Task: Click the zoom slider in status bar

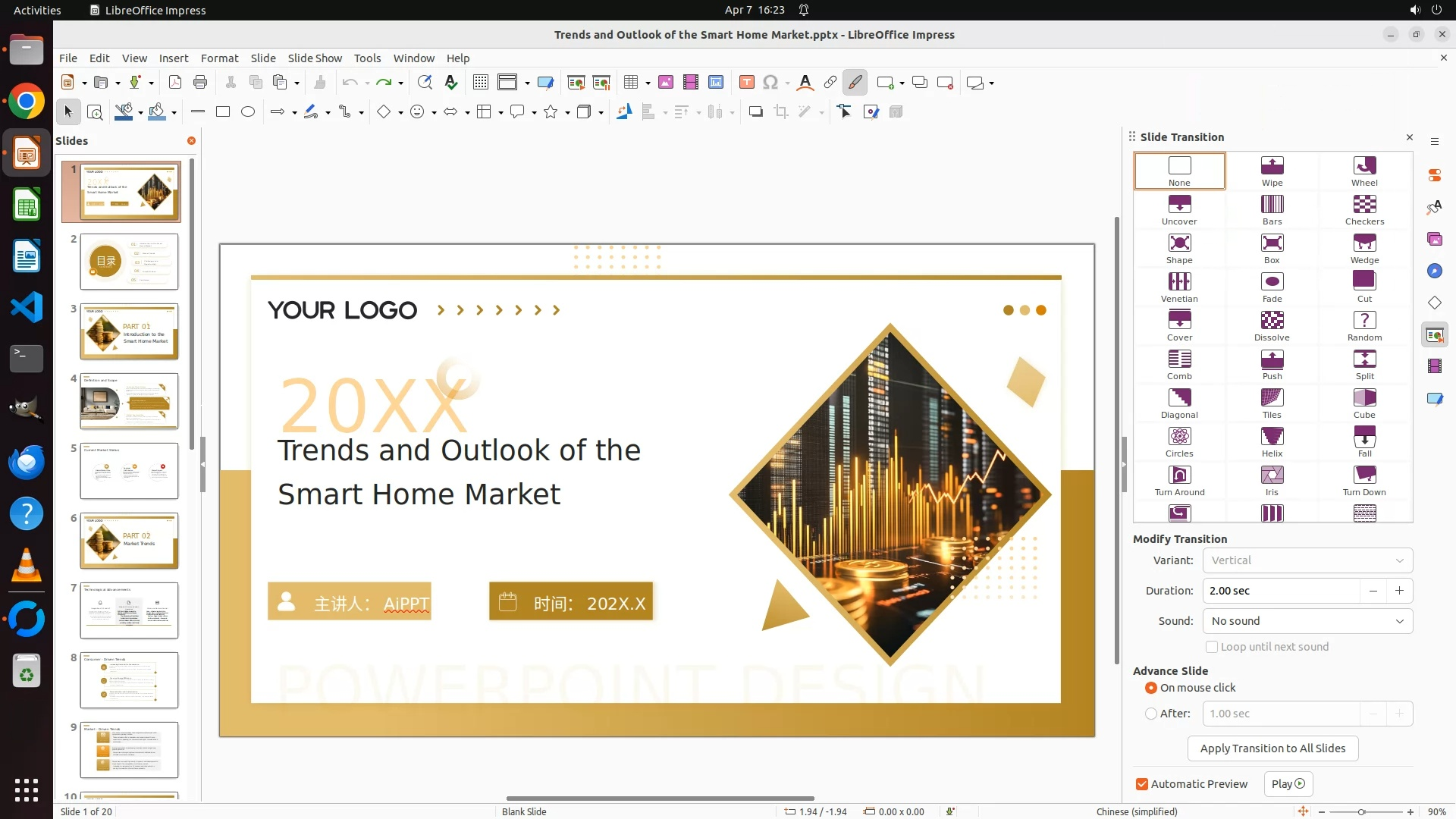Action: point(1362,811)
